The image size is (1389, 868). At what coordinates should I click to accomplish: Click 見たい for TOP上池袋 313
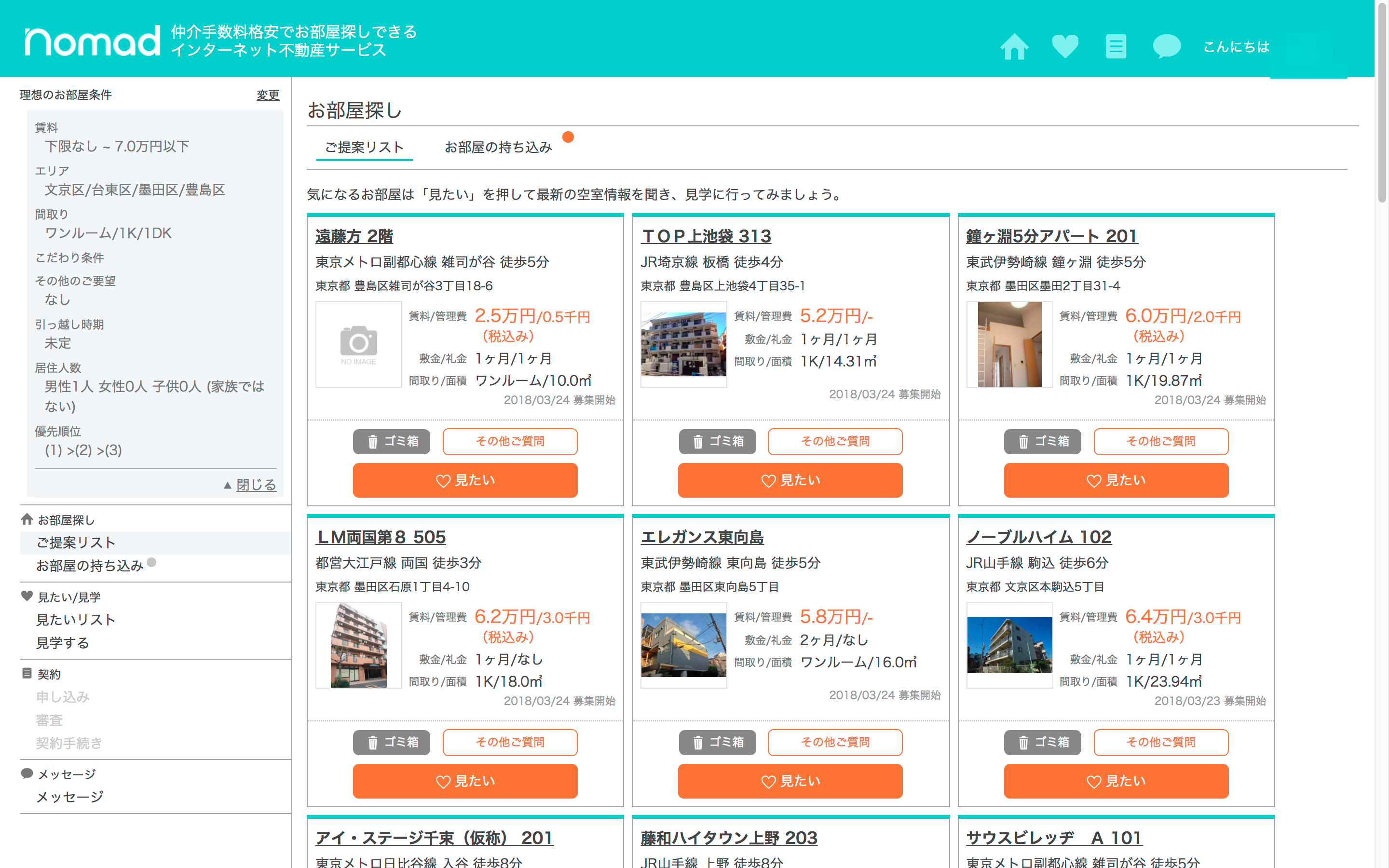click(790, 480)
